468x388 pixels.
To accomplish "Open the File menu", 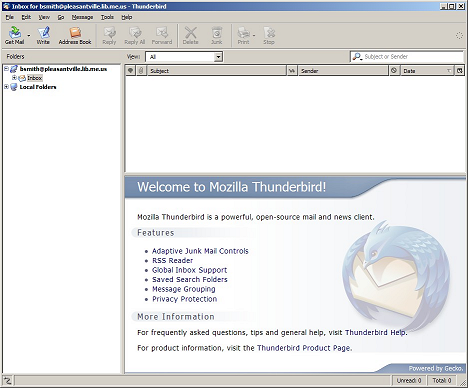I will pyautogui.click(x=10, y=17).
